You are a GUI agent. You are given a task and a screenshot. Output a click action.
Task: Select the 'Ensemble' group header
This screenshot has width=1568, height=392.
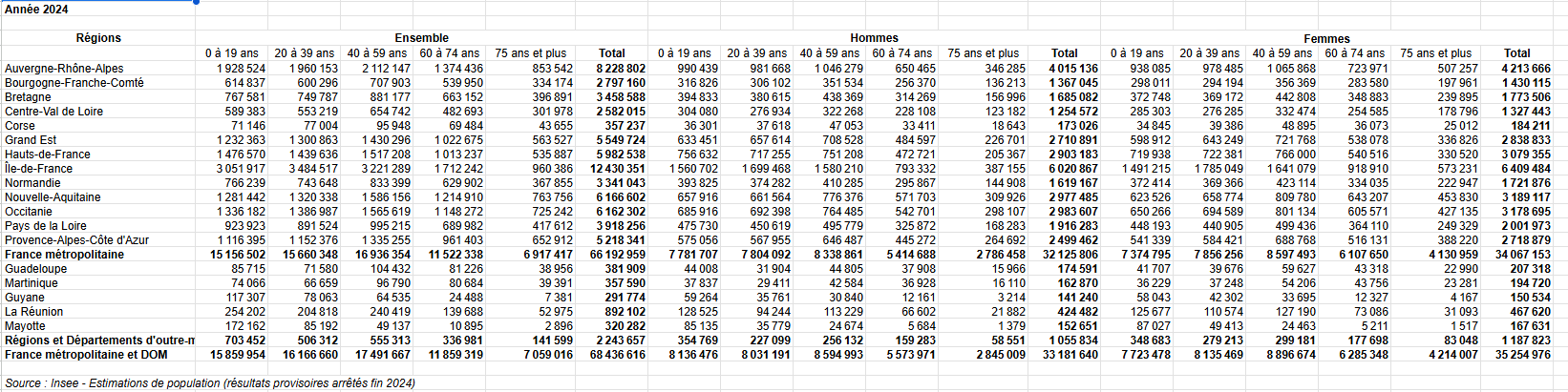(x=421, y=38)
